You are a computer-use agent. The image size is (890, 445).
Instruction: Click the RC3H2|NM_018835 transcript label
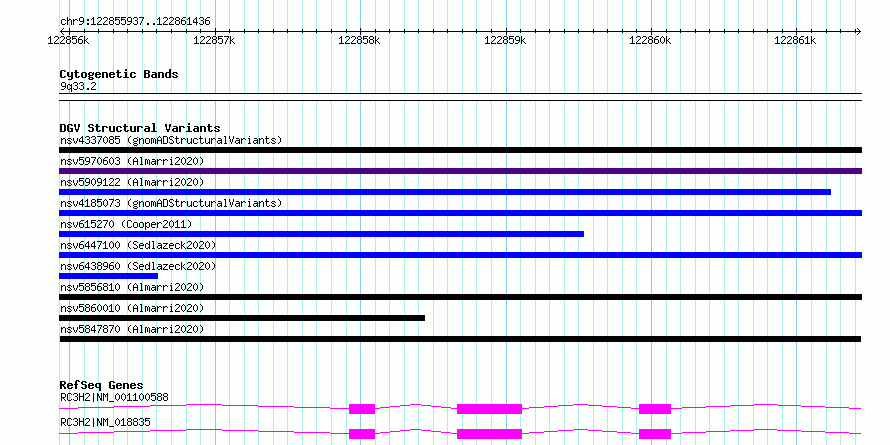tap(105, 422)
